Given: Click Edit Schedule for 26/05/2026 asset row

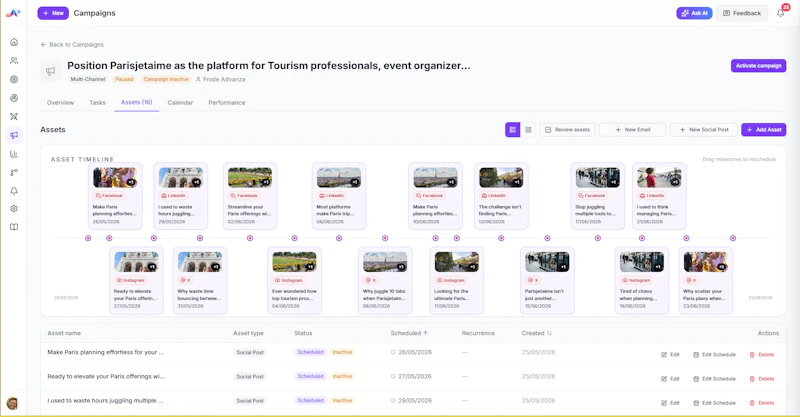Looking at the screenshot, I should point(714,355).
